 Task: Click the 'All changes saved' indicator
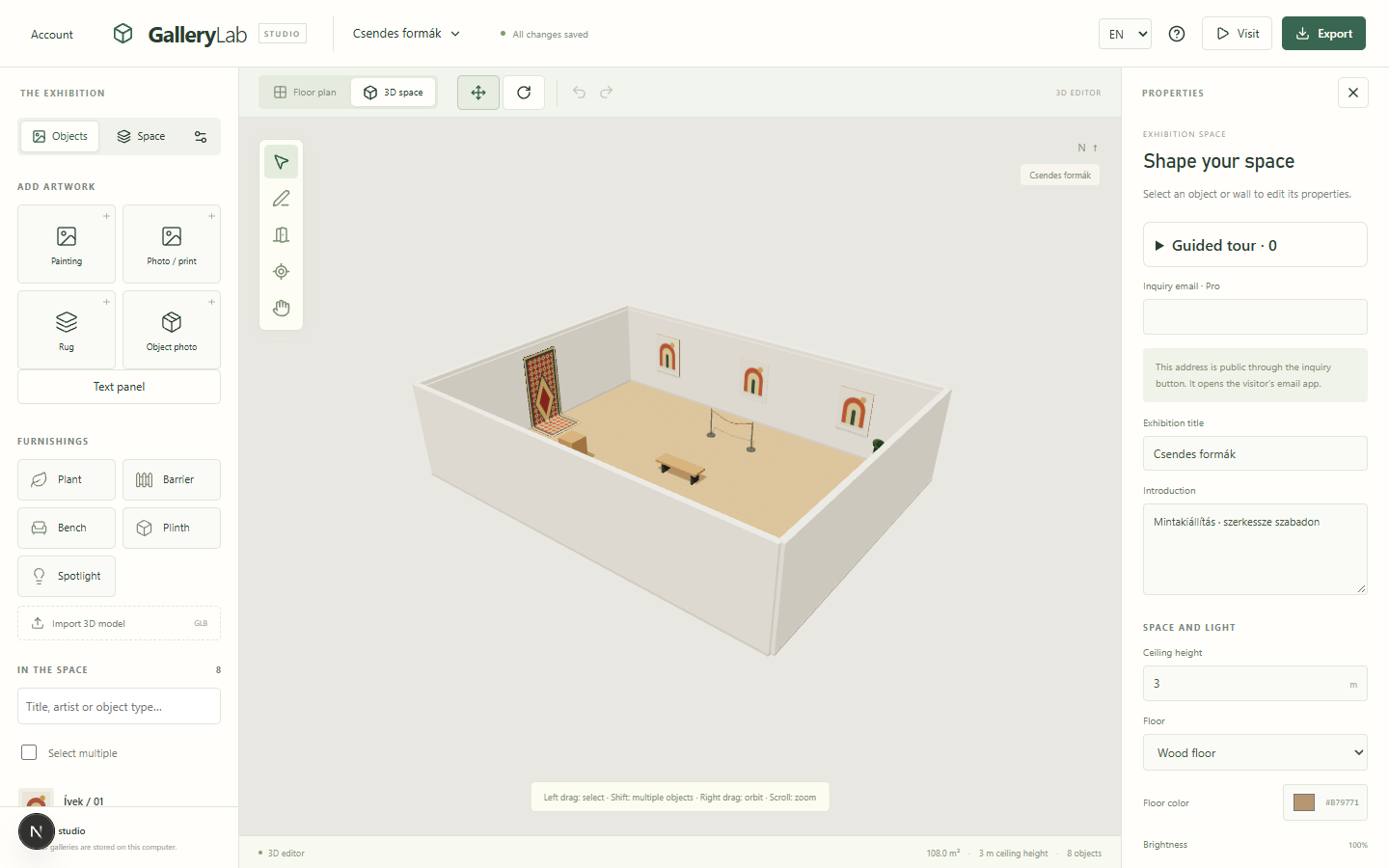[x=544, y=35]
